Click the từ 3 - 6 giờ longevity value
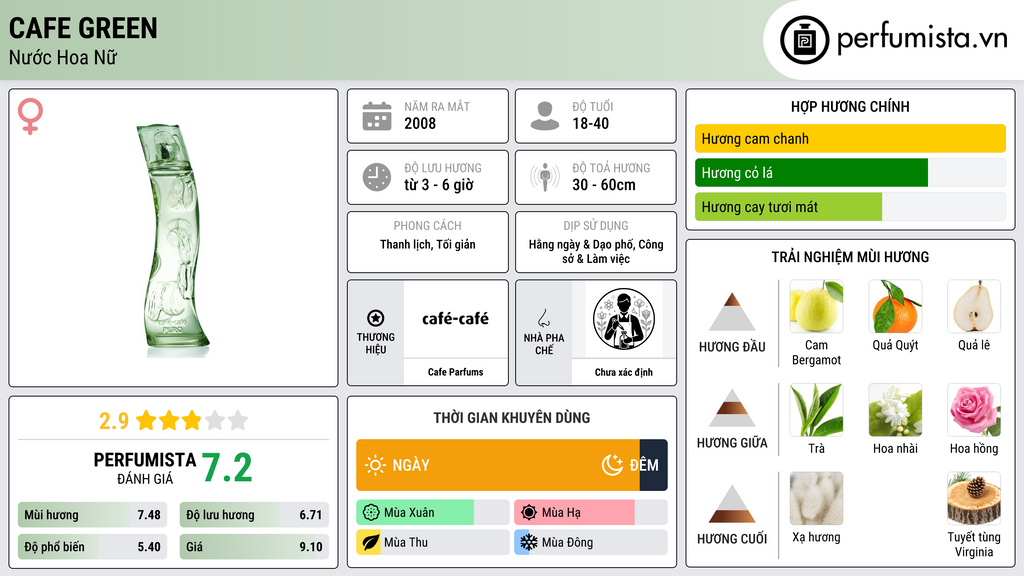 [439, 185]
